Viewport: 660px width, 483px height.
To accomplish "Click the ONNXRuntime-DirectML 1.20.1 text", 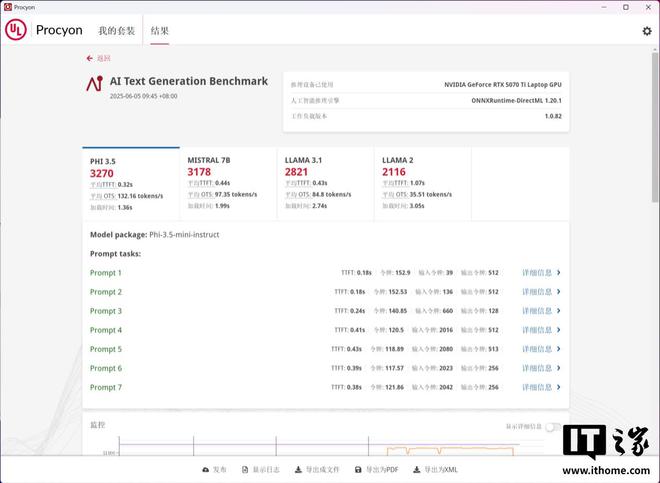I will point(516,101).
